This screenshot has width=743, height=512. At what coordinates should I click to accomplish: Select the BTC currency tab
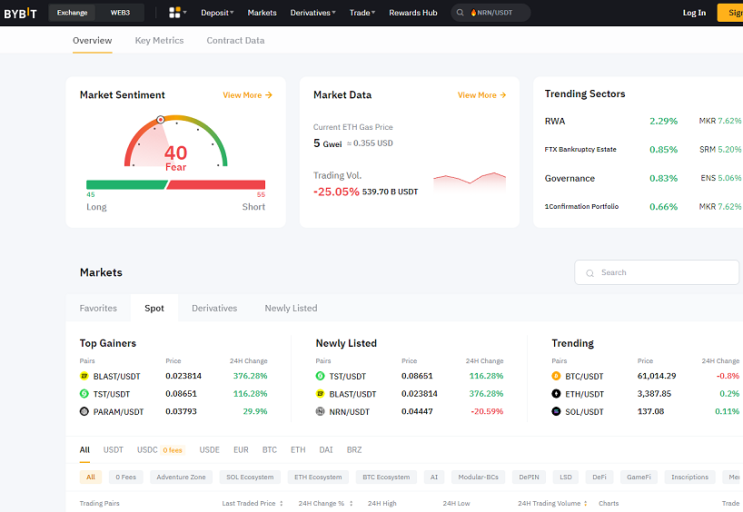pos(270,450)
